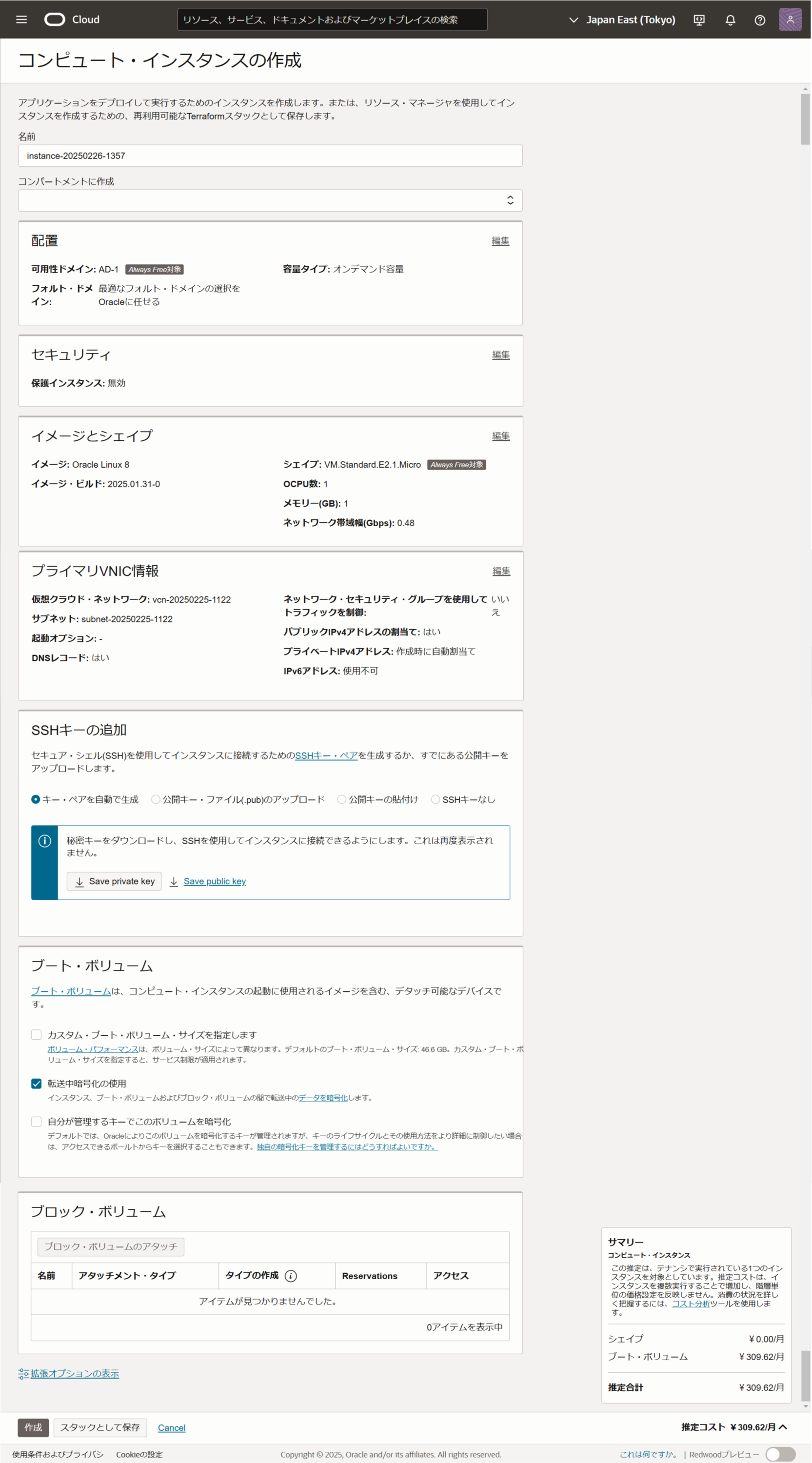Expand 拡張オプションの表示
This screenshot has width=812, height=1463.
tap(75, 1373)
